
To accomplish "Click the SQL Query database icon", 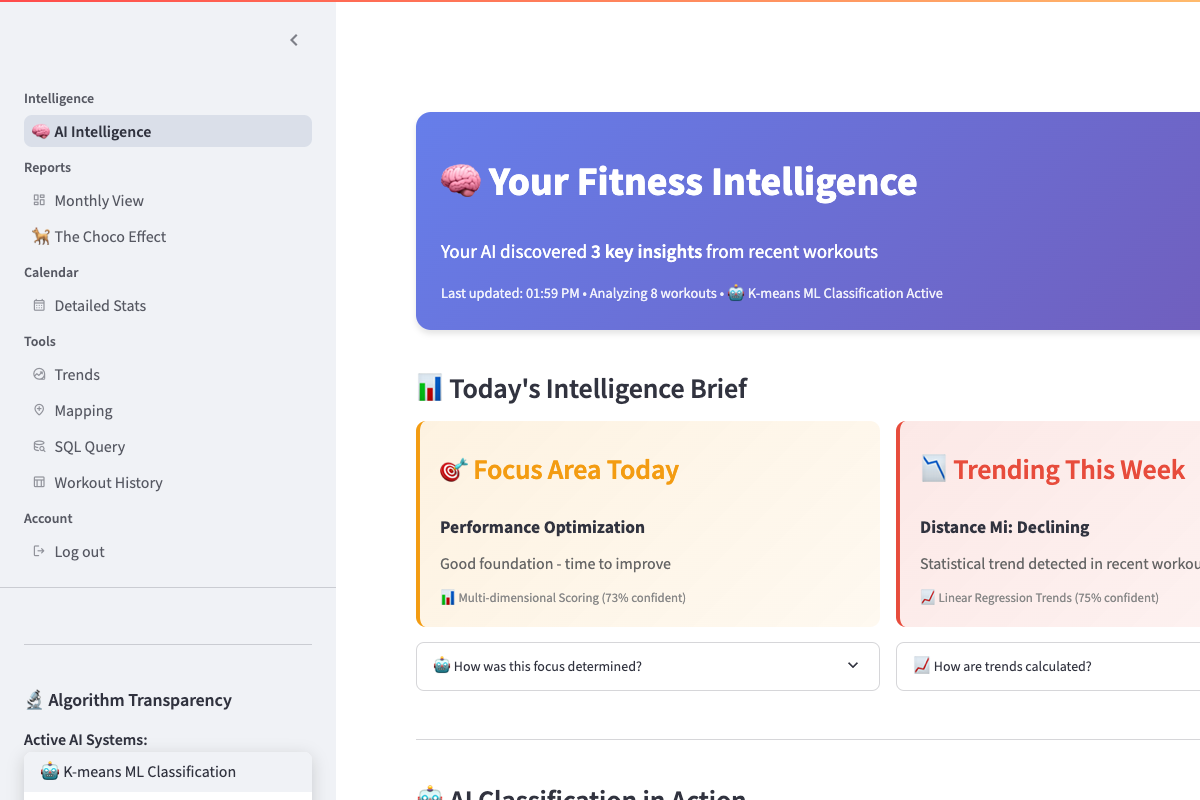I will 39,446.
